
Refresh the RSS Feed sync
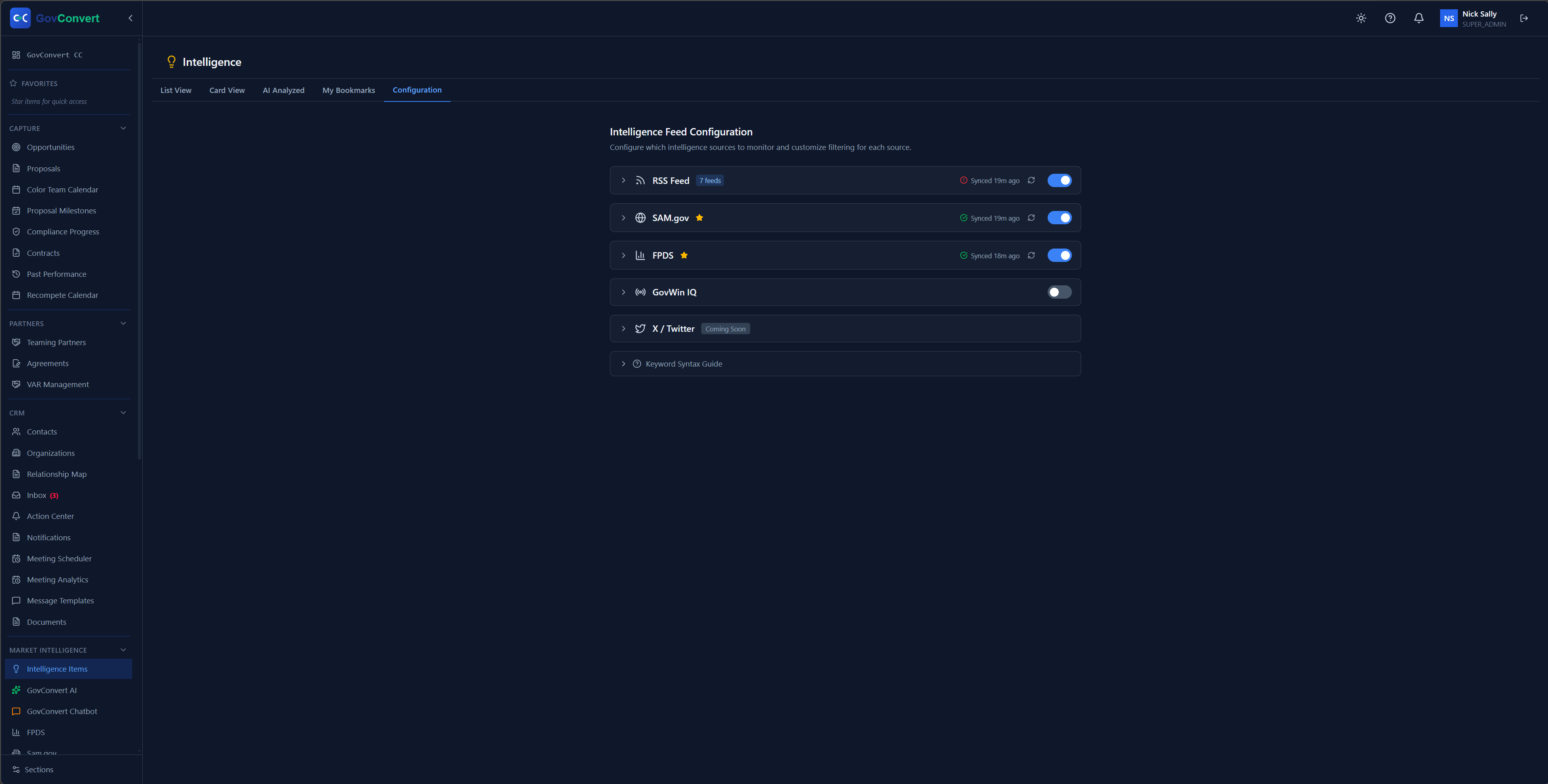(x=1031, y=180)
